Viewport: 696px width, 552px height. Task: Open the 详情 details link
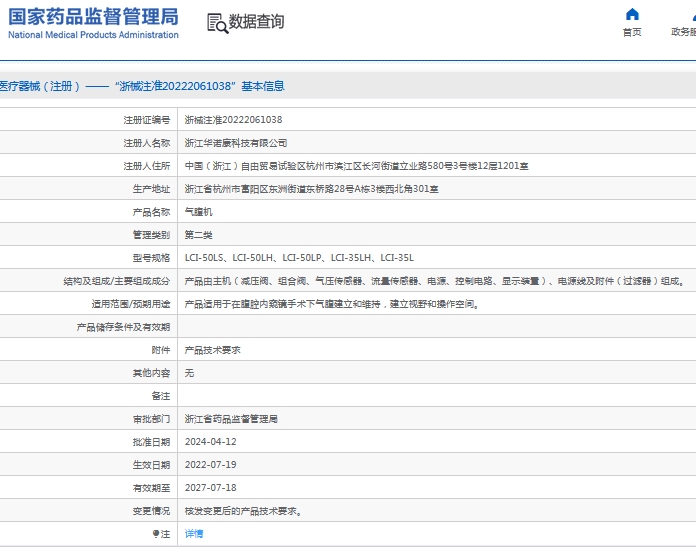click(194, 534)
